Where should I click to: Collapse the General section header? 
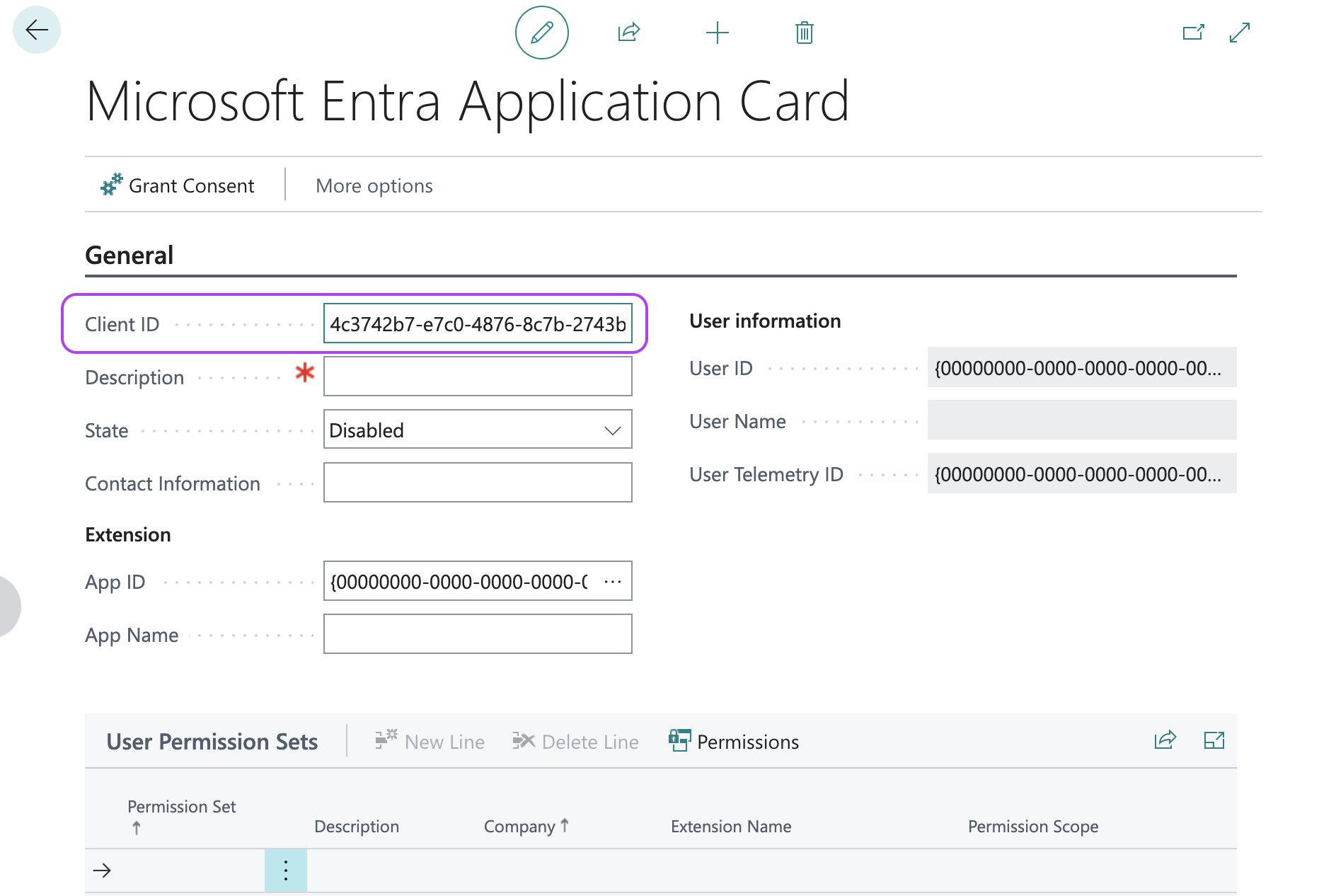(x=129, y=255)
